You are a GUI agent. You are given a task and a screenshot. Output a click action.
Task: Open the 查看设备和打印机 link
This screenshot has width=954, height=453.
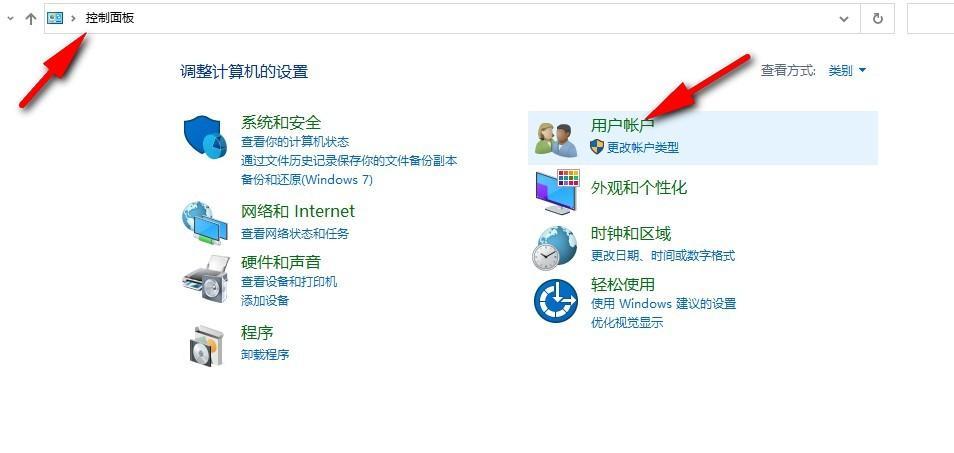tap(289, 282)
